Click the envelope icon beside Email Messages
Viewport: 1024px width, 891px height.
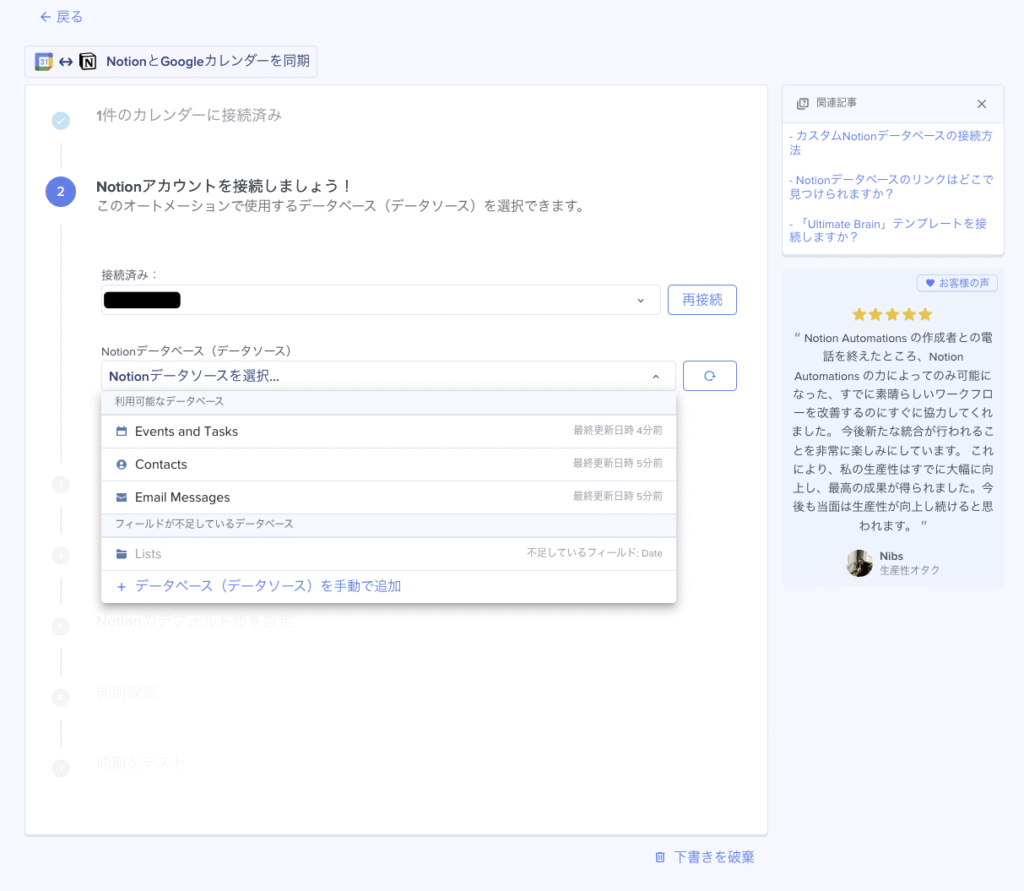click(121, 497)
